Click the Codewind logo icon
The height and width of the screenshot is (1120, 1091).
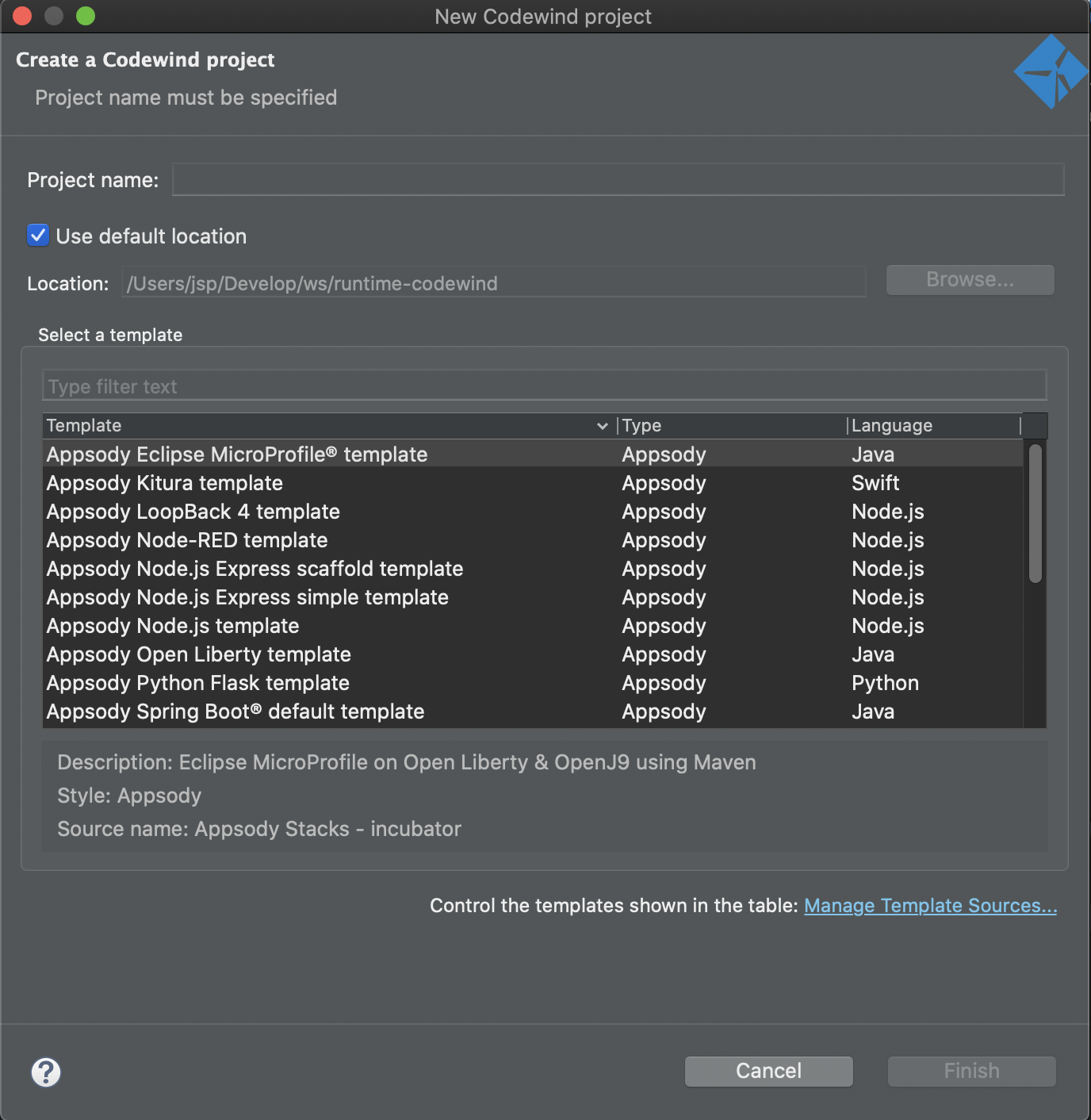1050,71
